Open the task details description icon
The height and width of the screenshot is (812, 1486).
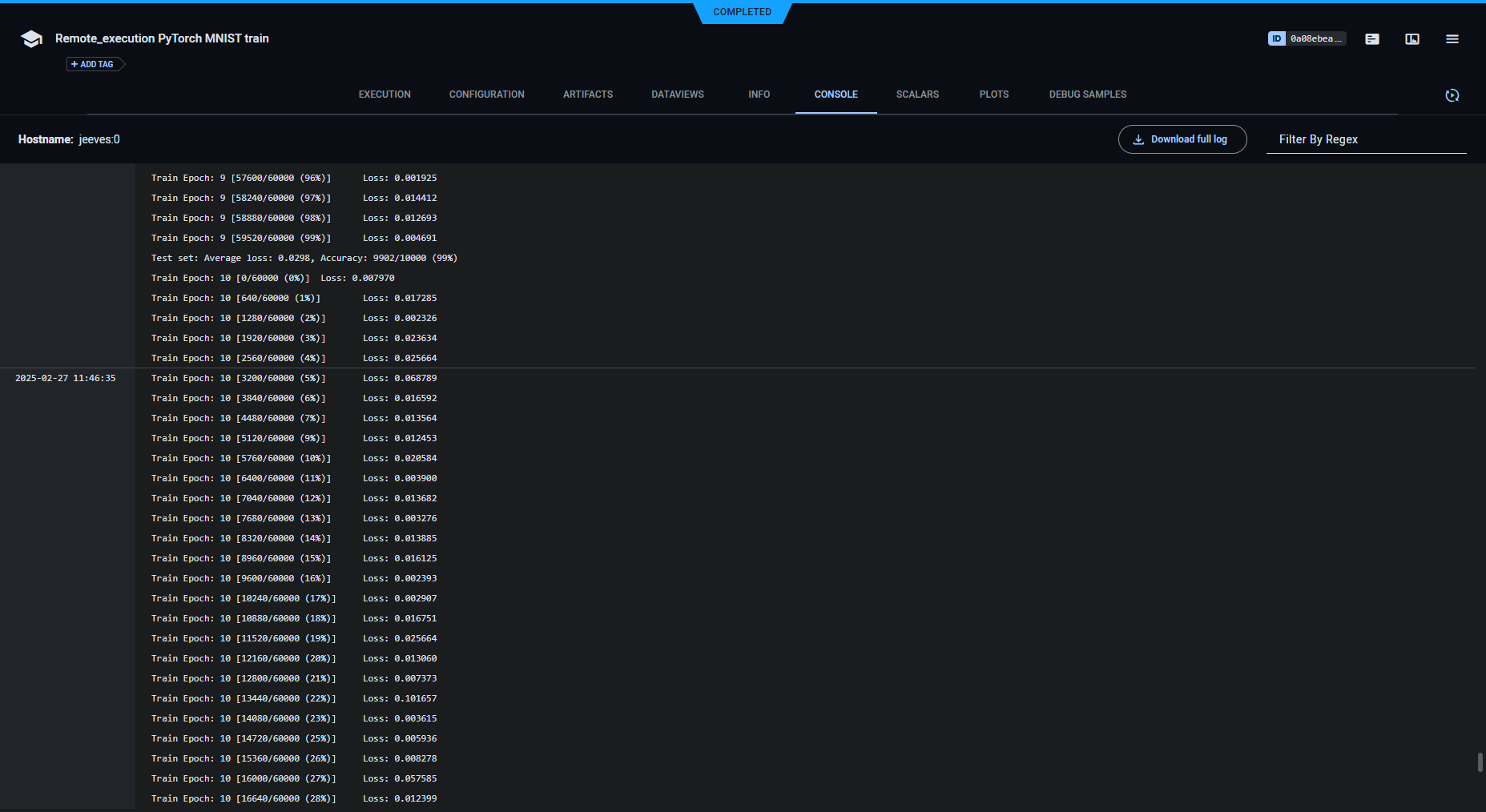coord(1372,39)
